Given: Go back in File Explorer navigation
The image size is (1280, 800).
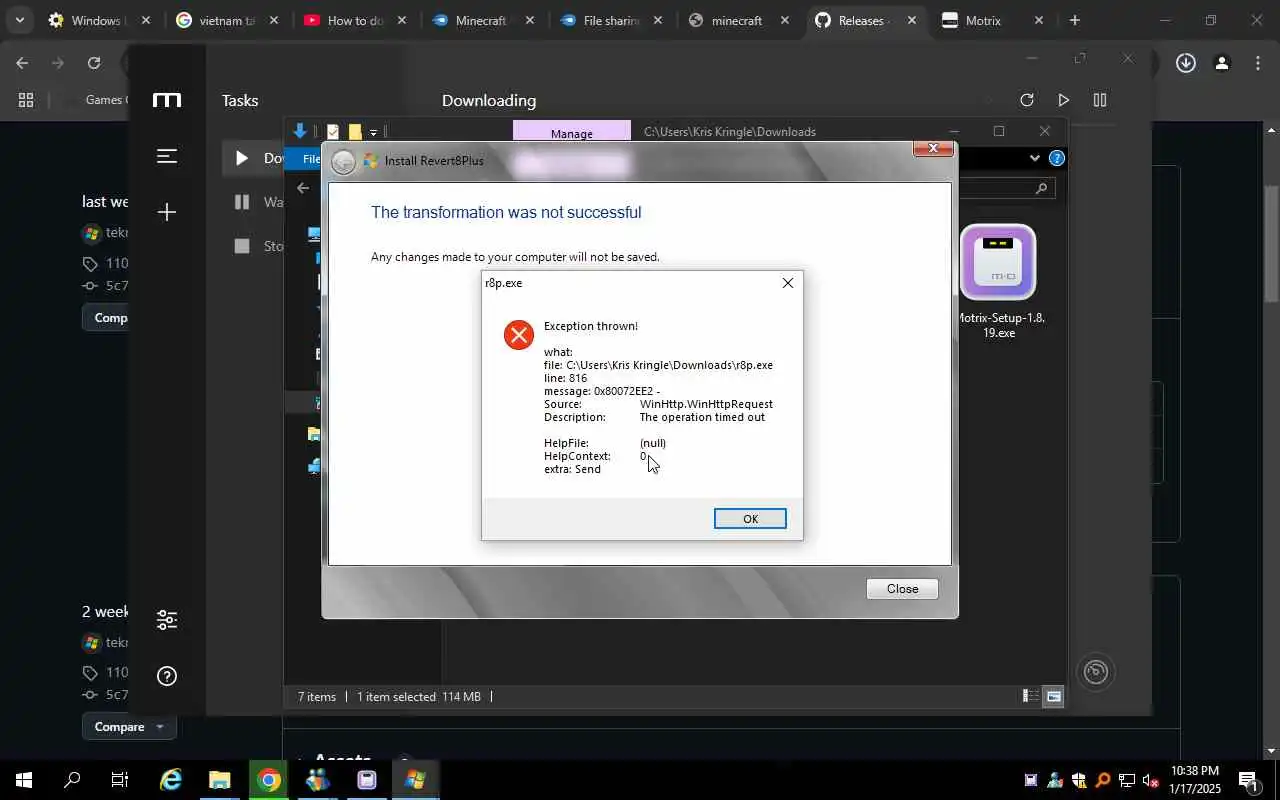Looking at the screenshot, I should click(303, 188).
